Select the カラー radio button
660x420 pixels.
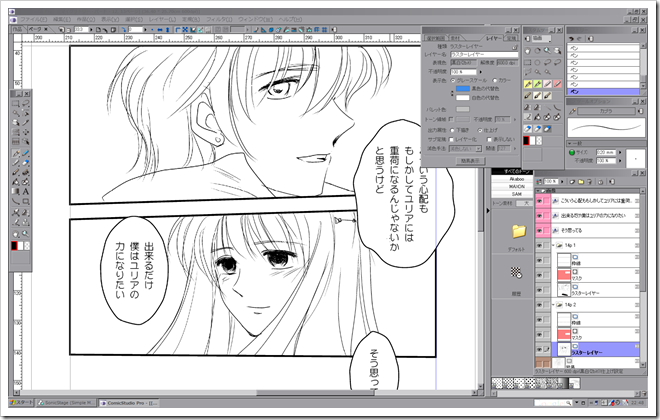pos(495,80)
